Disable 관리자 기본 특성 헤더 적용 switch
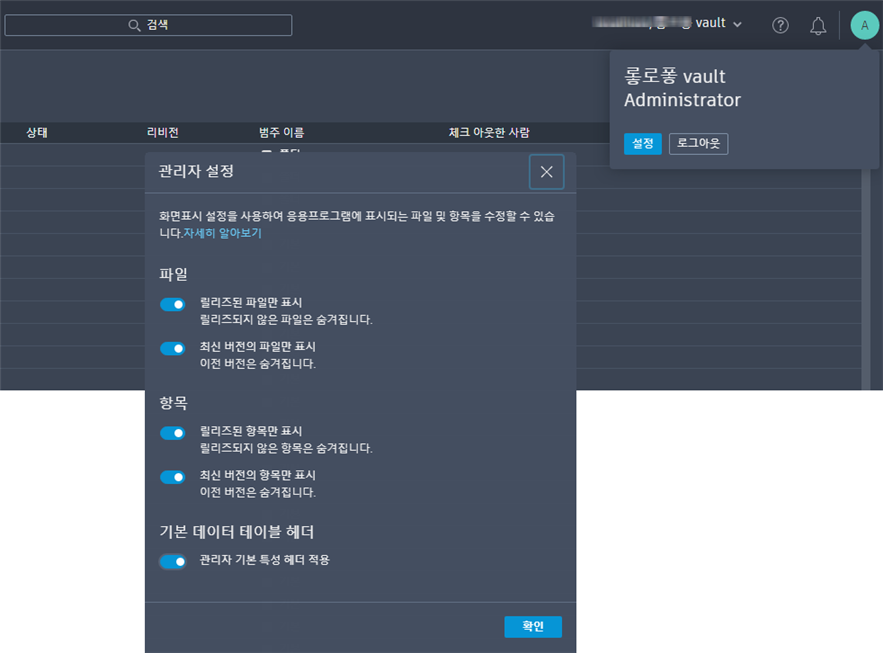883x653 pixels. coord(173,561)
